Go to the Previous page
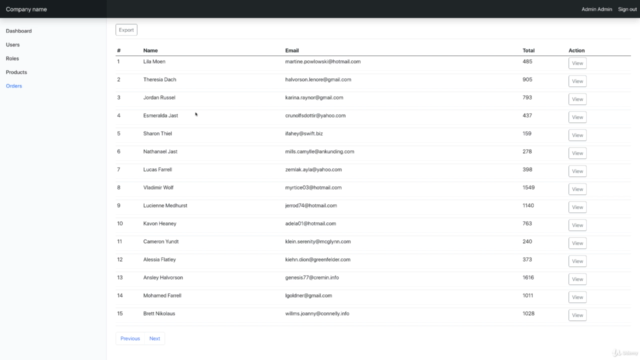 (130, 338)
